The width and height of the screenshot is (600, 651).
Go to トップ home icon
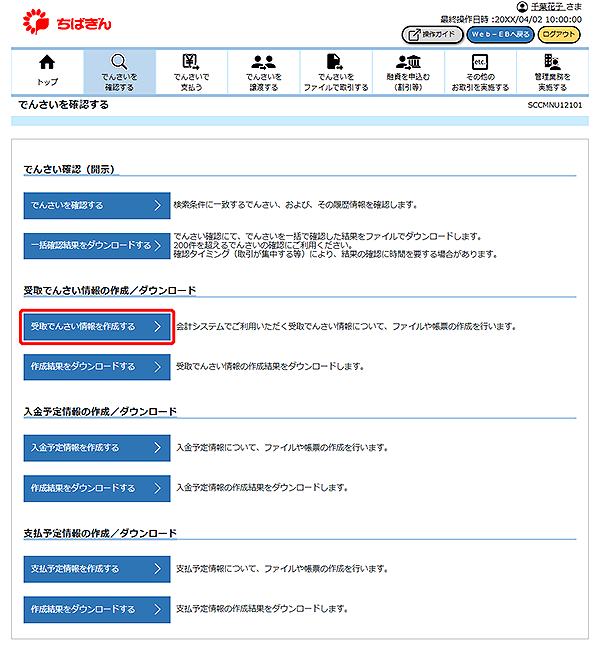click(47, 63)
